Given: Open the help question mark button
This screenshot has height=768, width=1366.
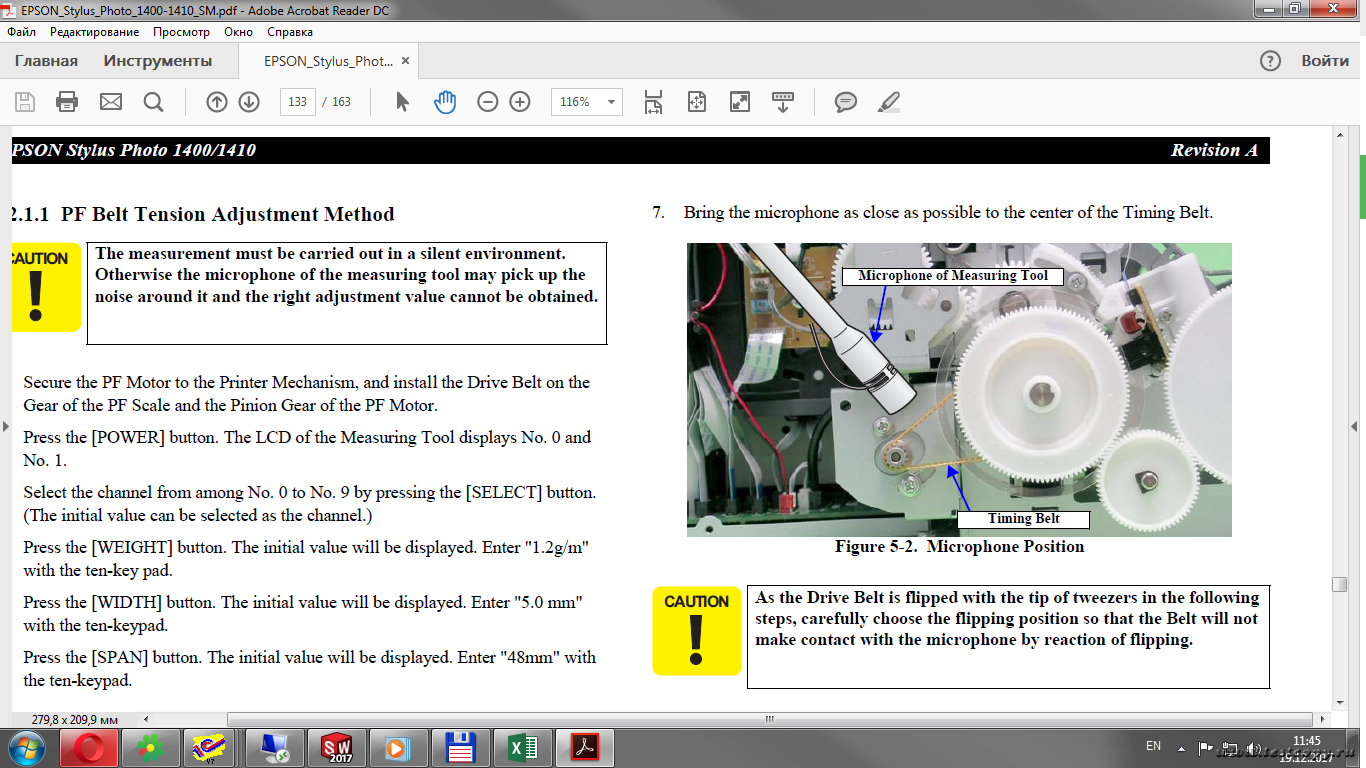Looking at the screenshot, I should (1270, 61).
